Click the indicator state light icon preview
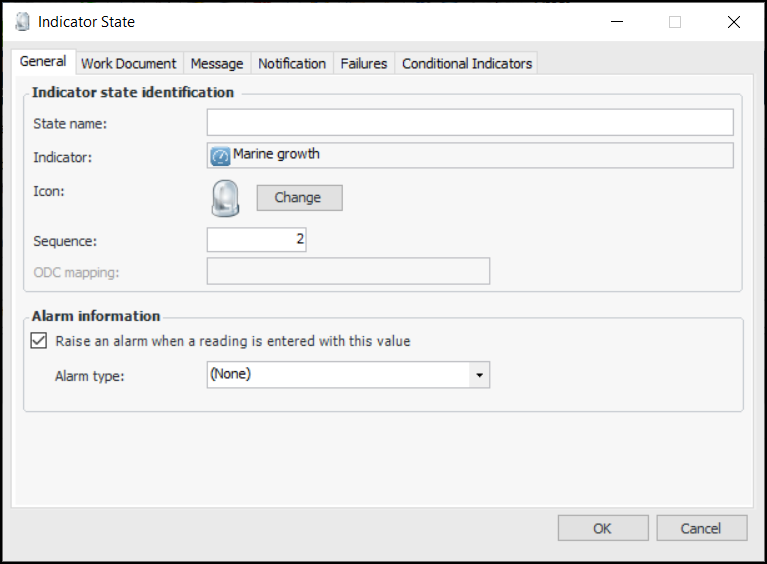767x564 pixels. click(x=225, y=198)
